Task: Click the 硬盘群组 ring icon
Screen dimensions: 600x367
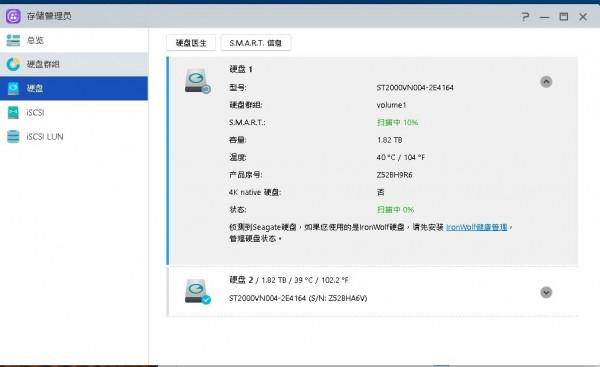Action: click(x=13, y=64)
